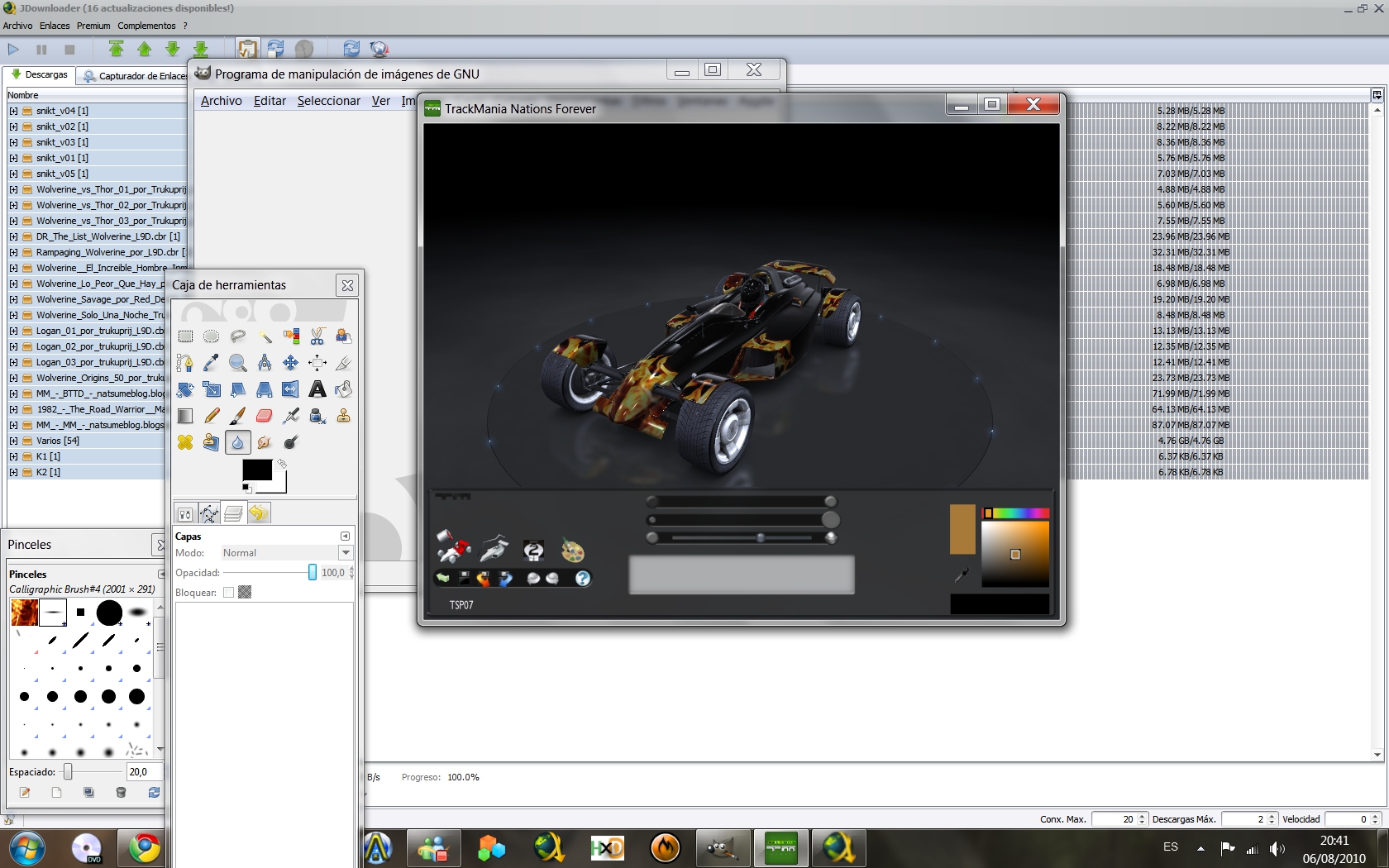
Task: Swap foreground and background colors arrow
Action: [x=282, y=464]
